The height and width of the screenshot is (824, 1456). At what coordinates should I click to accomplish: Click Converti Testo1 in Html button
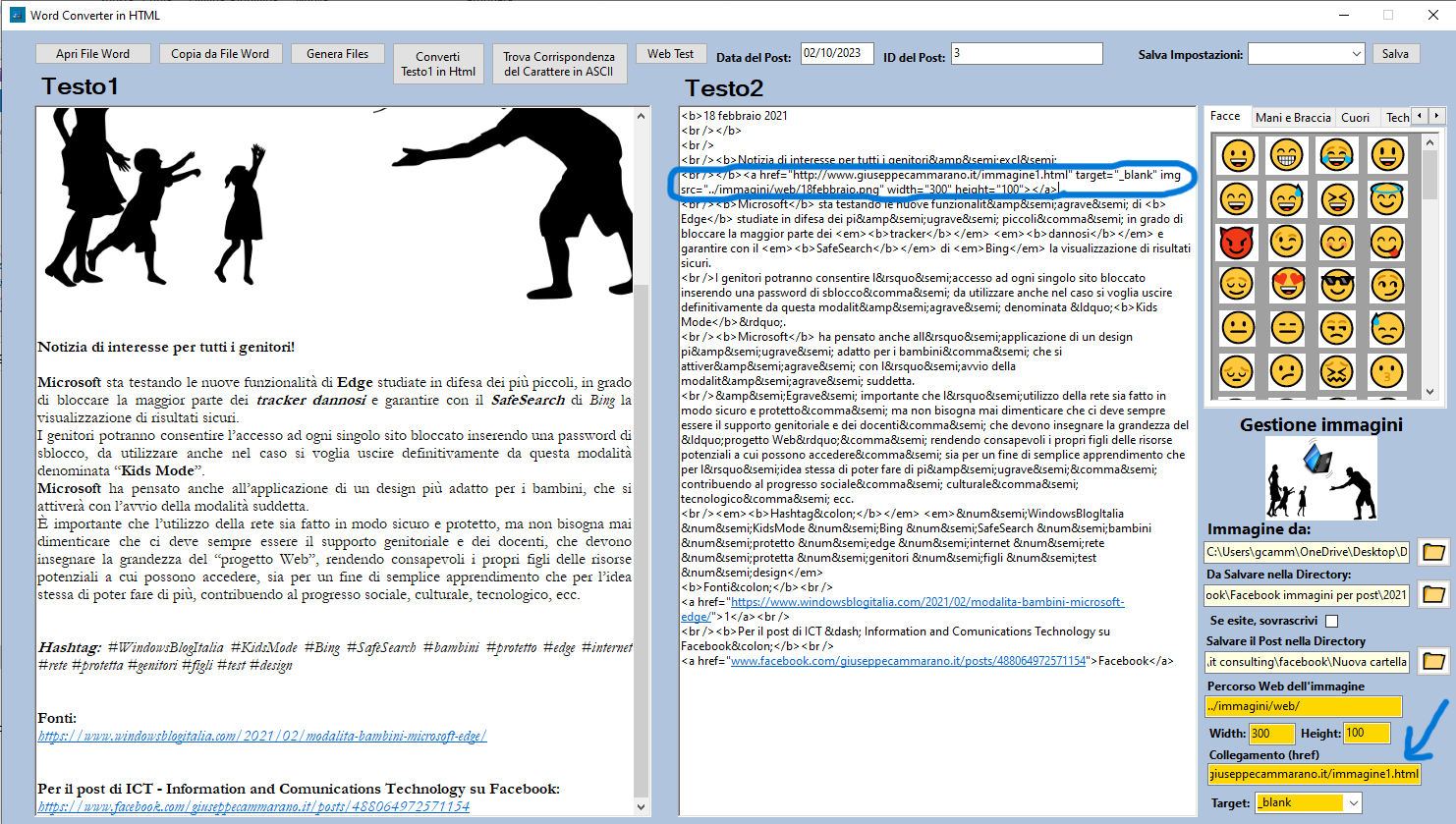438,64
